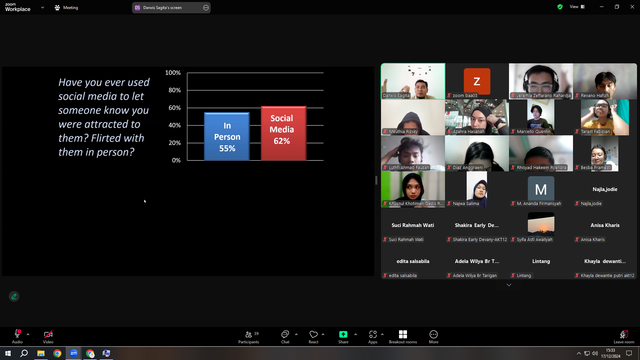
Task: Click the Najla.jodie name tile
Action: [605, 189]
